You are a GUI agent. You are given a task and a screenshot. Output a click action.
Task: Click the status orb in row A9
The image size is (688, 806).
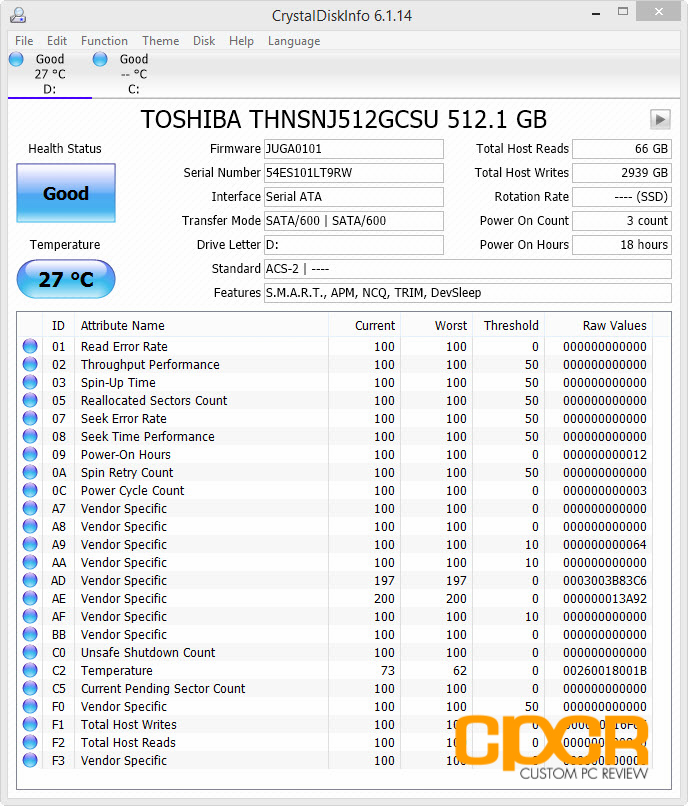pos(30,544)
